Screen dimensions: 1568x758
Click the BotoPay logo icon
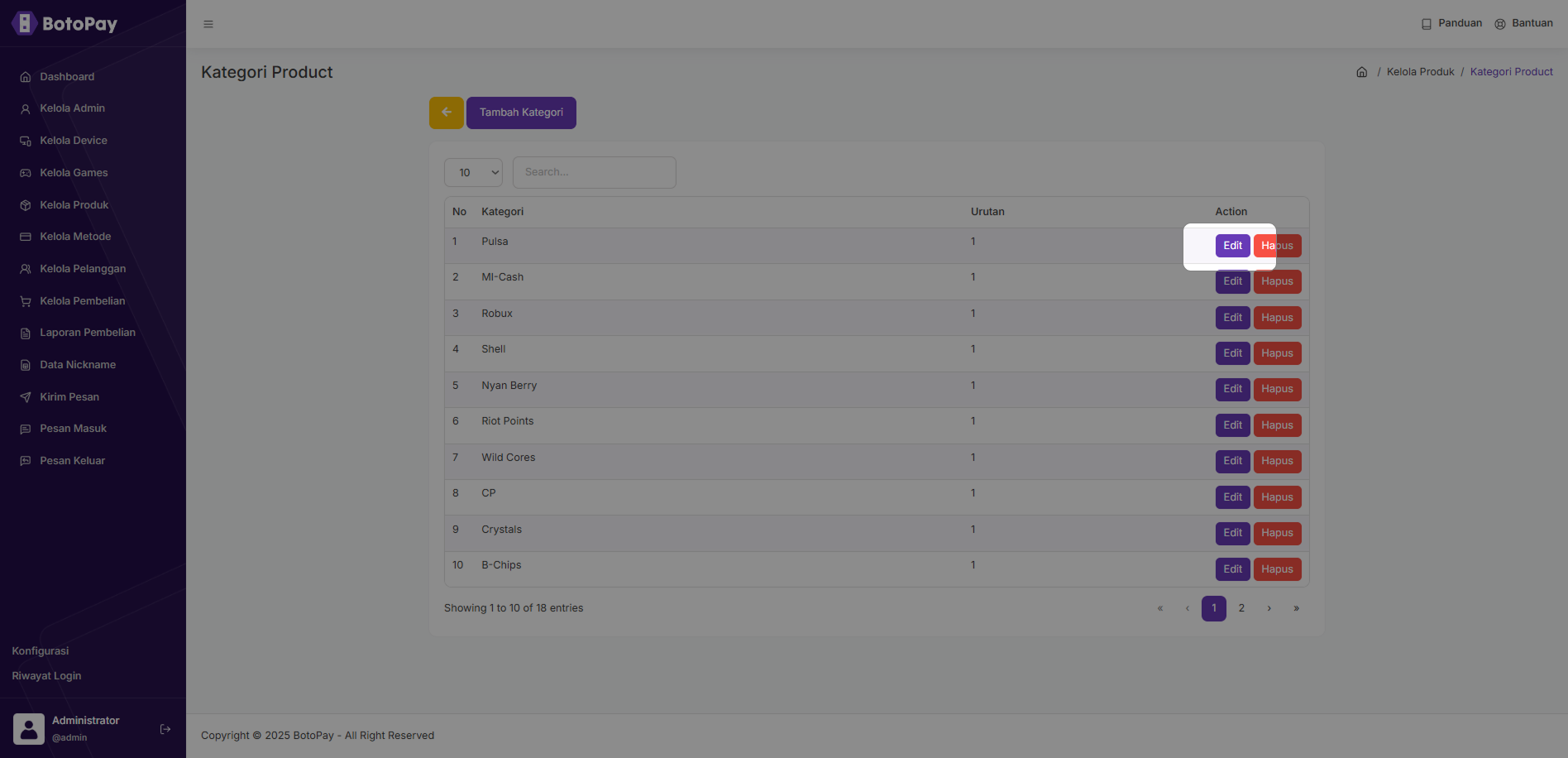click(x=24, y=23)
